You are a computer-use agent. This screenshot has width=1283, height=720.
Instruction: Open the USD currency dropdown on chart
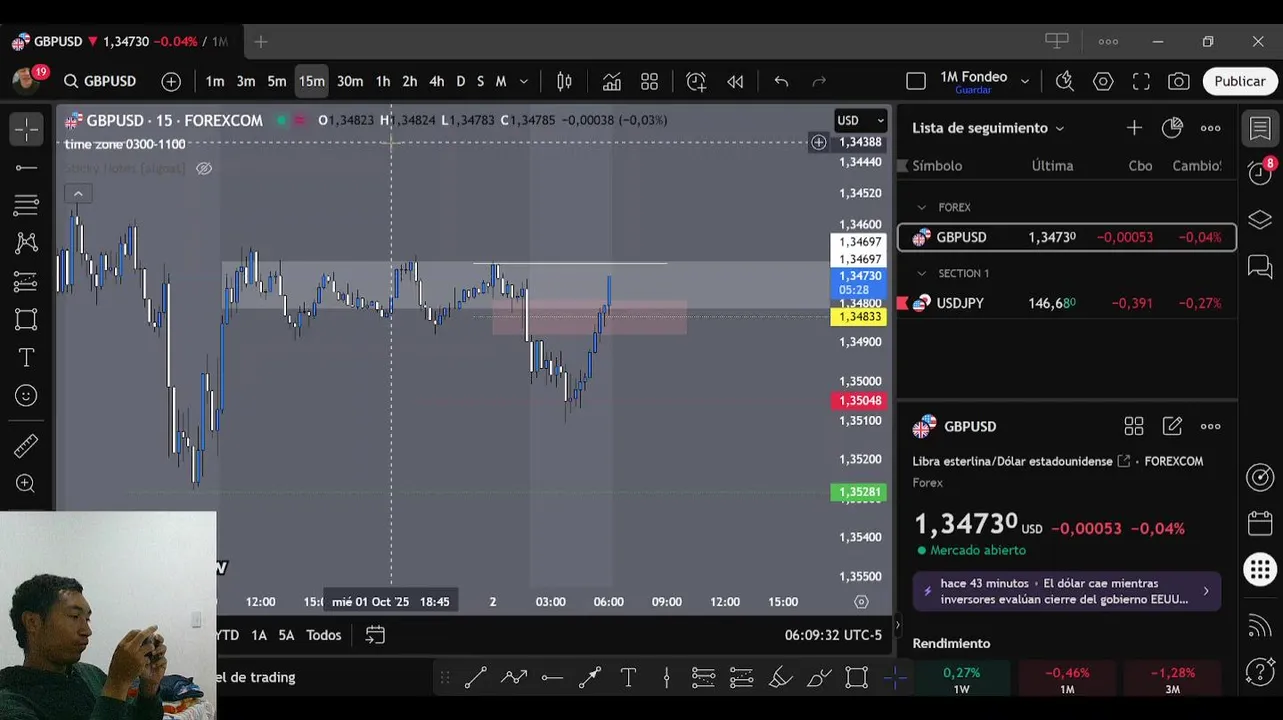point(861,120)
